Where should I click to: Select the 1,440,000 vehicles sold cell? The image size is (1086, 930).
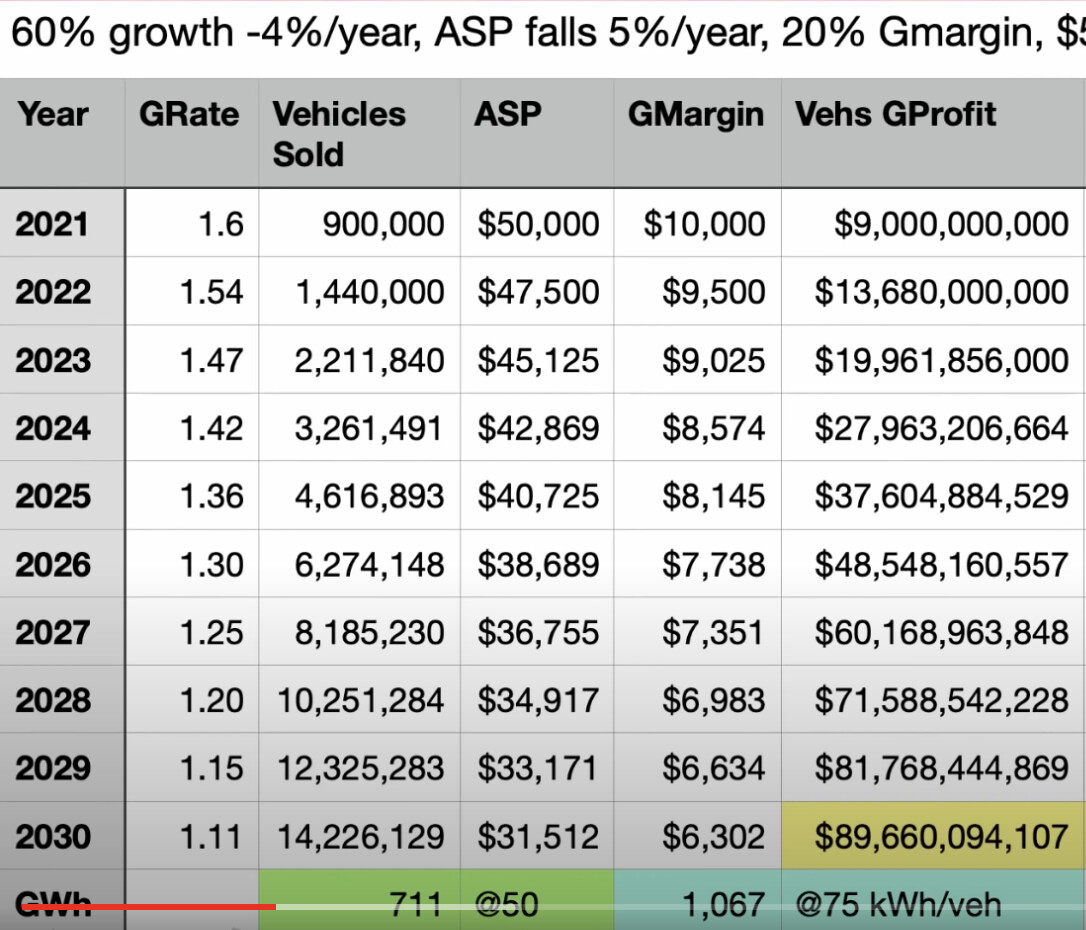click(358, 292)
